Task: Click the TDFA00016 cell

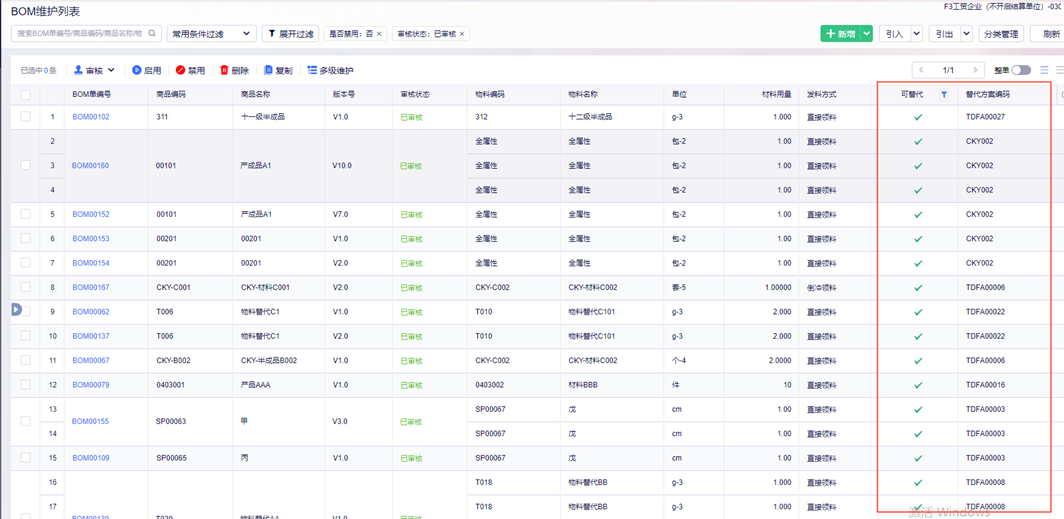Action: 985,385
